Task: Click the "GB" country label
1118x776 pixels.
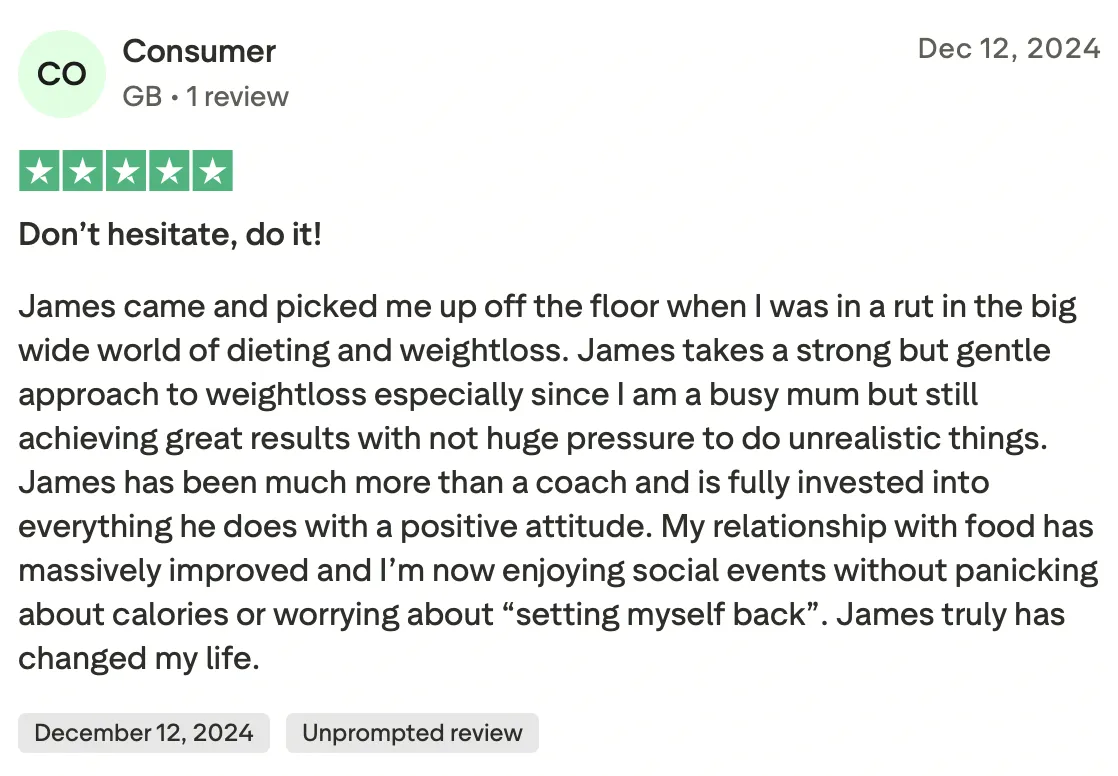Action: coord(142,97)
